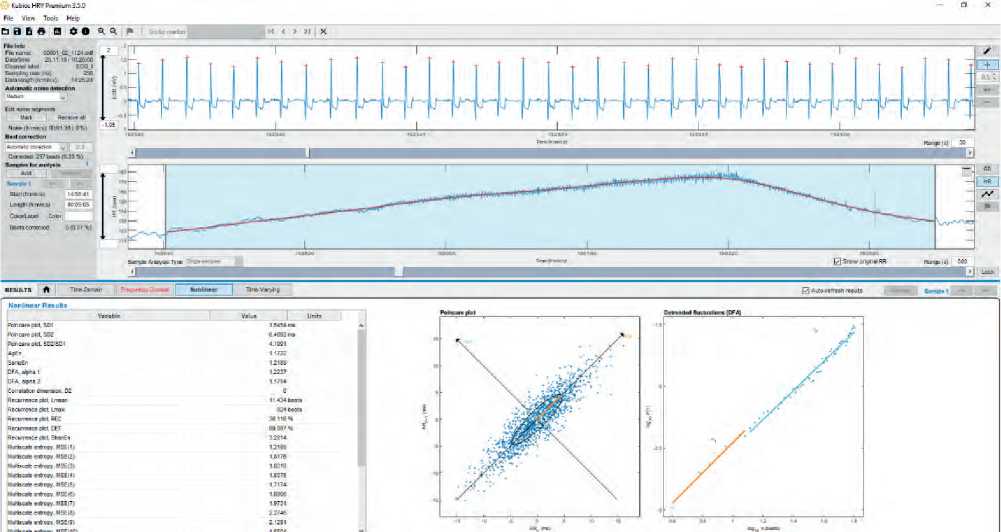
Task: Click the trend line icon beside RR plot
Action: click(987, 194)
